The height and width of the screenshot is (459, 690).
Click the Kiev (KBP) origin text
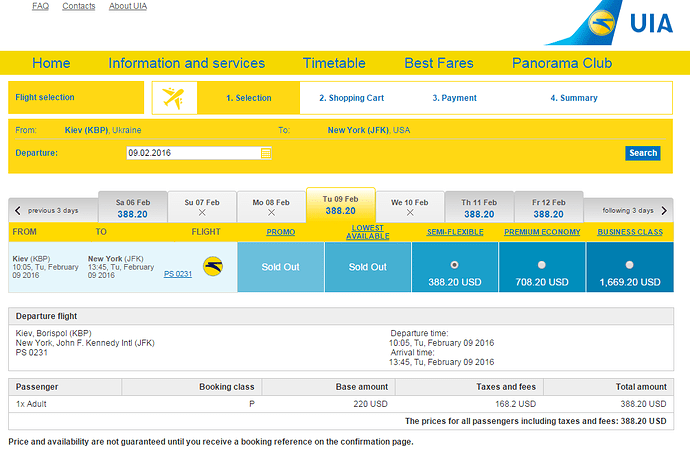click(86, 130)
